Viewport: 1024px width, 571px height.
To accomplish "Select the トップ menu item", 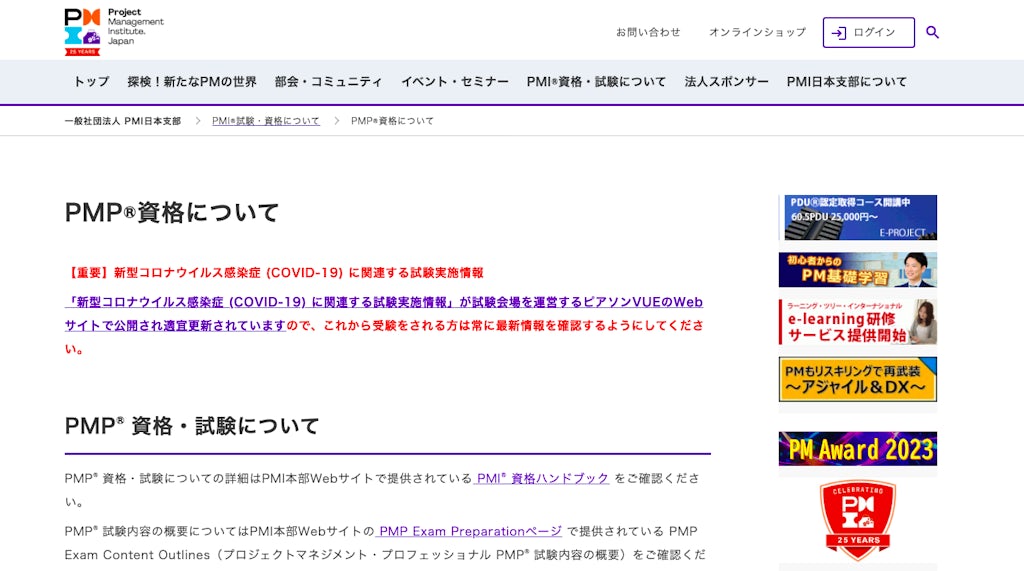I will click(91, 82).
